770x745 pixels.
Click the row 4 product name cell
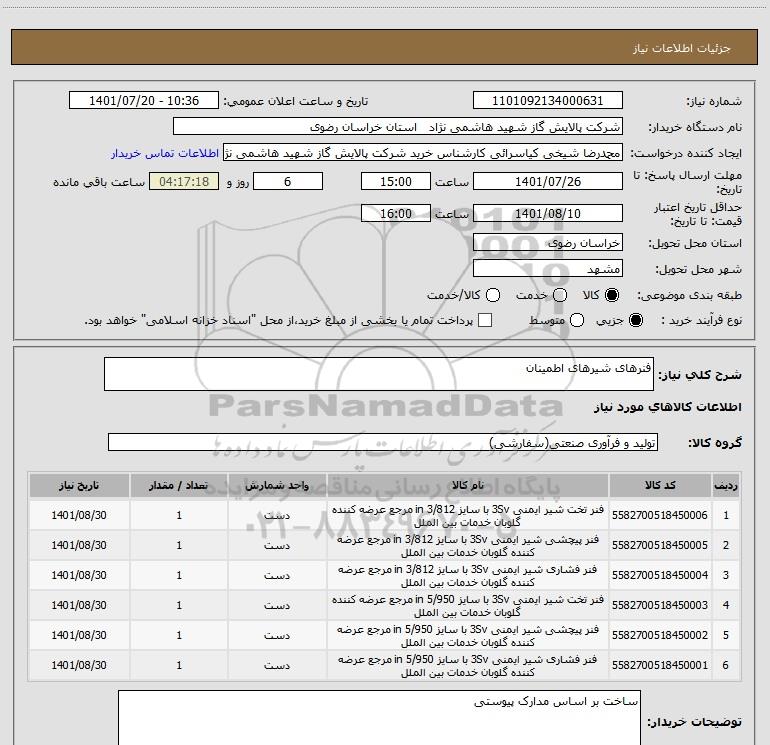468,605
